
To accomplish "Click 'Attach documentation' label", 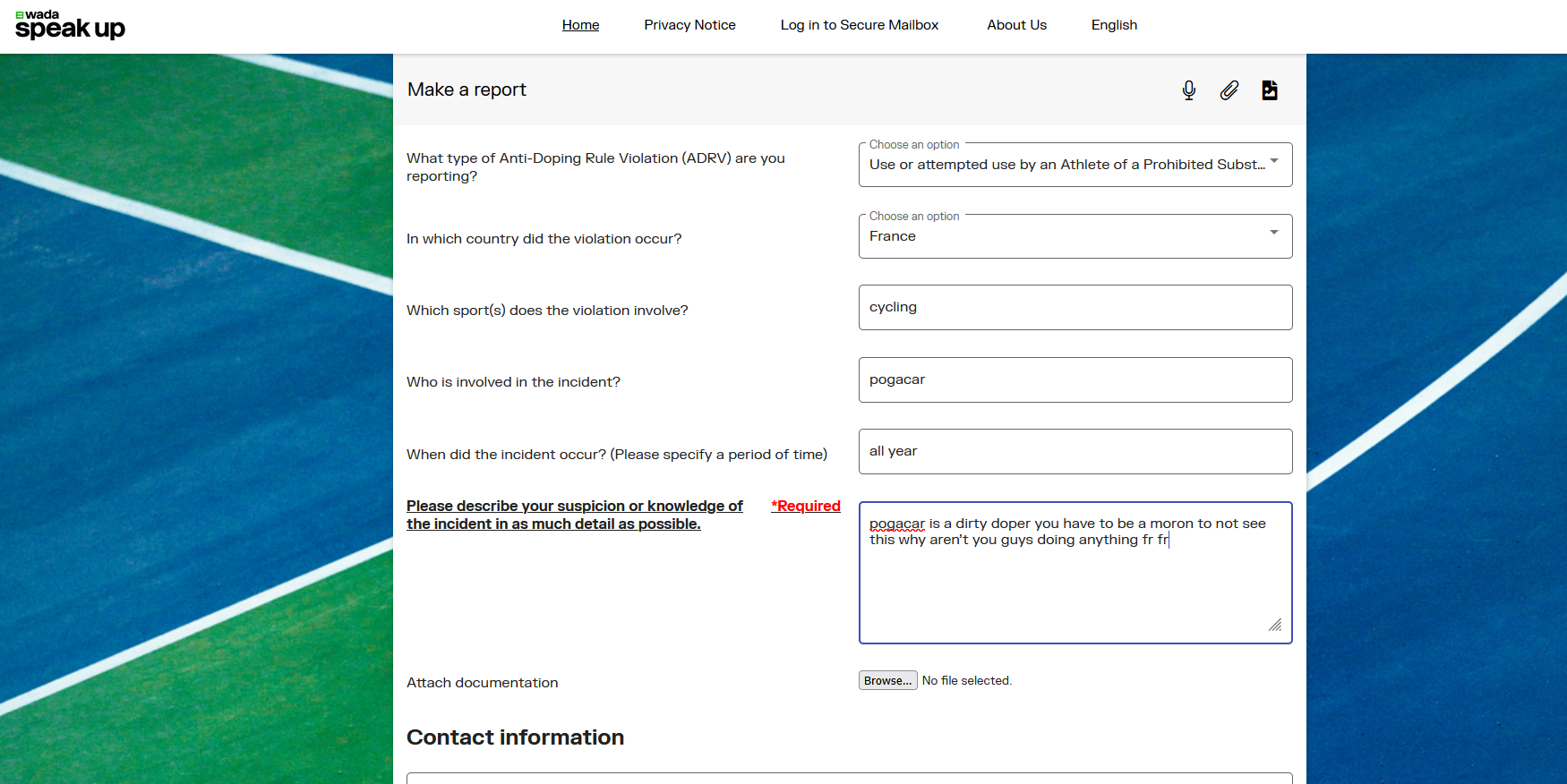I will (x=483, y=682).
